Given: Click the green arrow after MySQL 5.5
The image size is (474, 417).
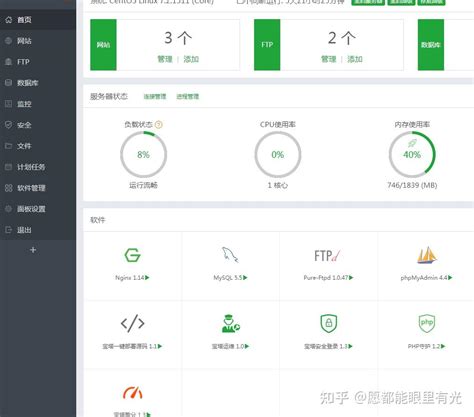Looking at the screenshot, I should (245, 277).
